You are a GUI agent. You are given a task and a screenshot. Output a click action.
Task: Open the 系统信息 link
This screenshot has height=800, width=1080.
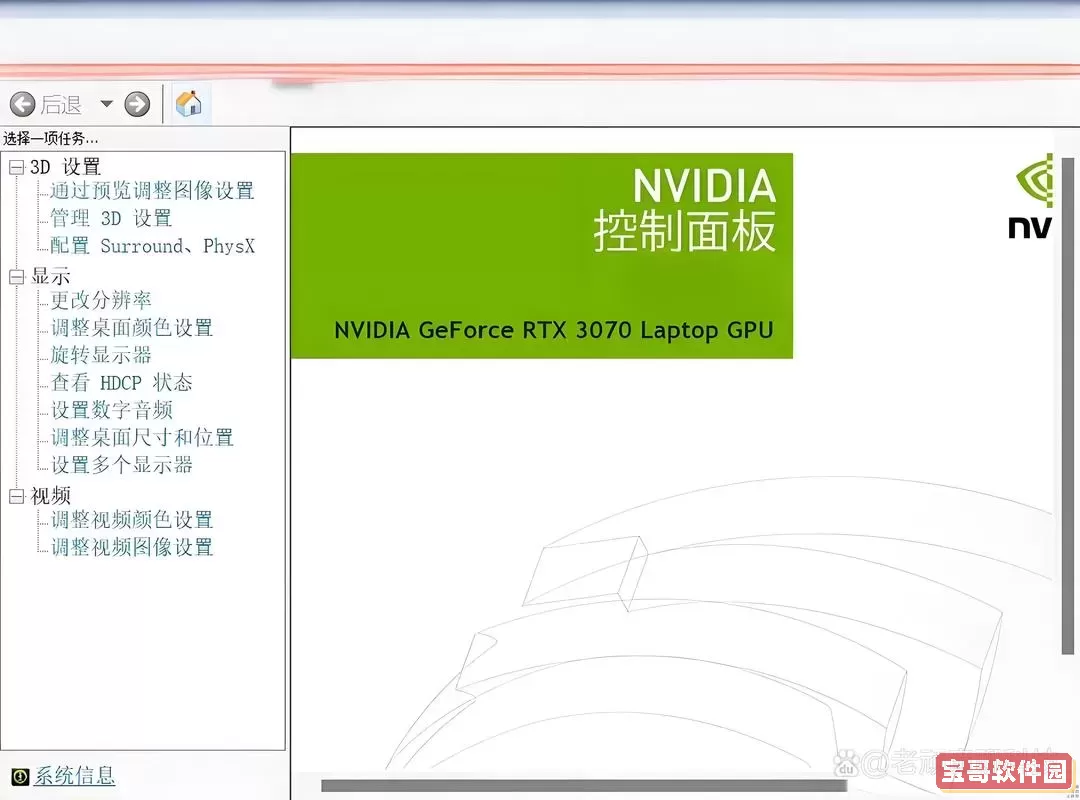74,776
